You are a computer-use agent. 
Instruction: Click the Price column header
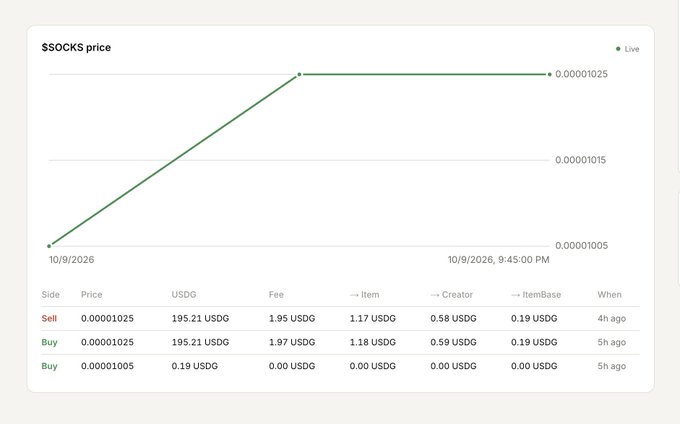pyautogui.click(x=92, y=295)
